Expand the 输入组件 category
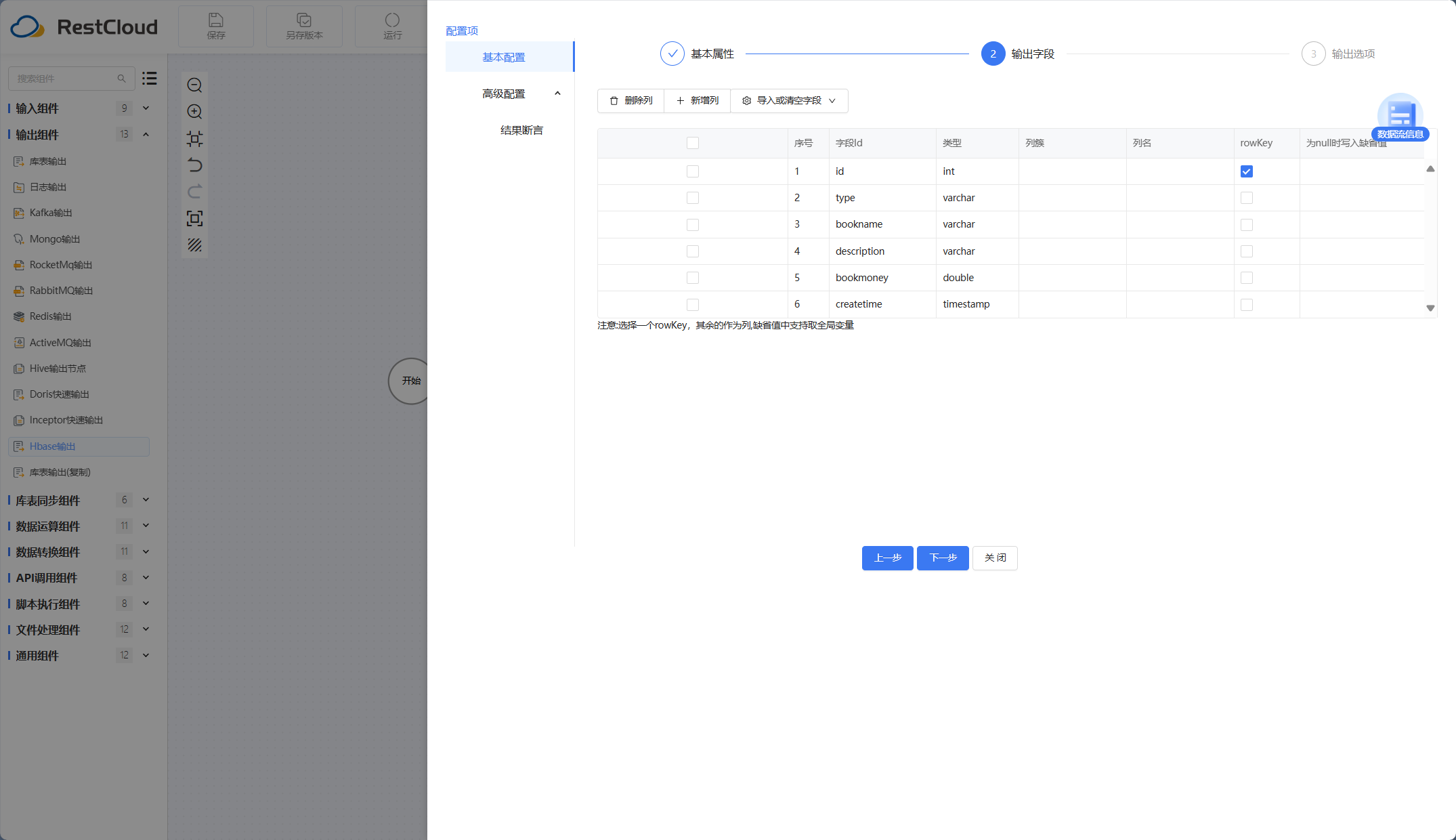1456x840 pixels. [146, 108]
